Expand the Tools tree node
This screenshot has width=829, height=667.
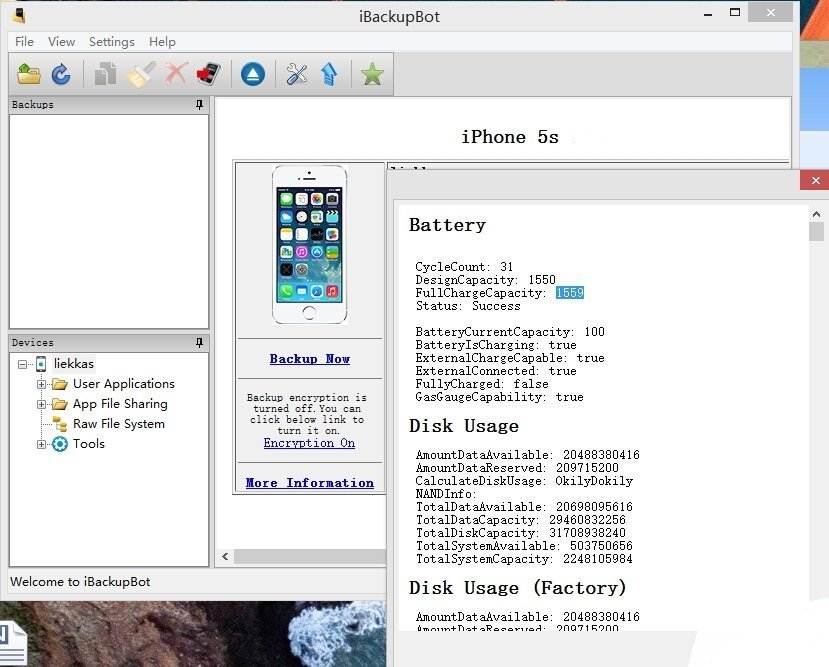[42, 444]
